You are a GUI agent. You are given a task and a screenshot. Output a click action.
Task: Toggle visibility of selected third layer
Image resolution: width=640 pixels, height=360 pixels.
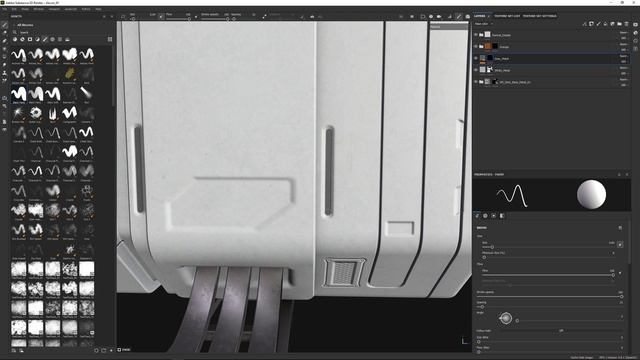[x=476, y=58]
